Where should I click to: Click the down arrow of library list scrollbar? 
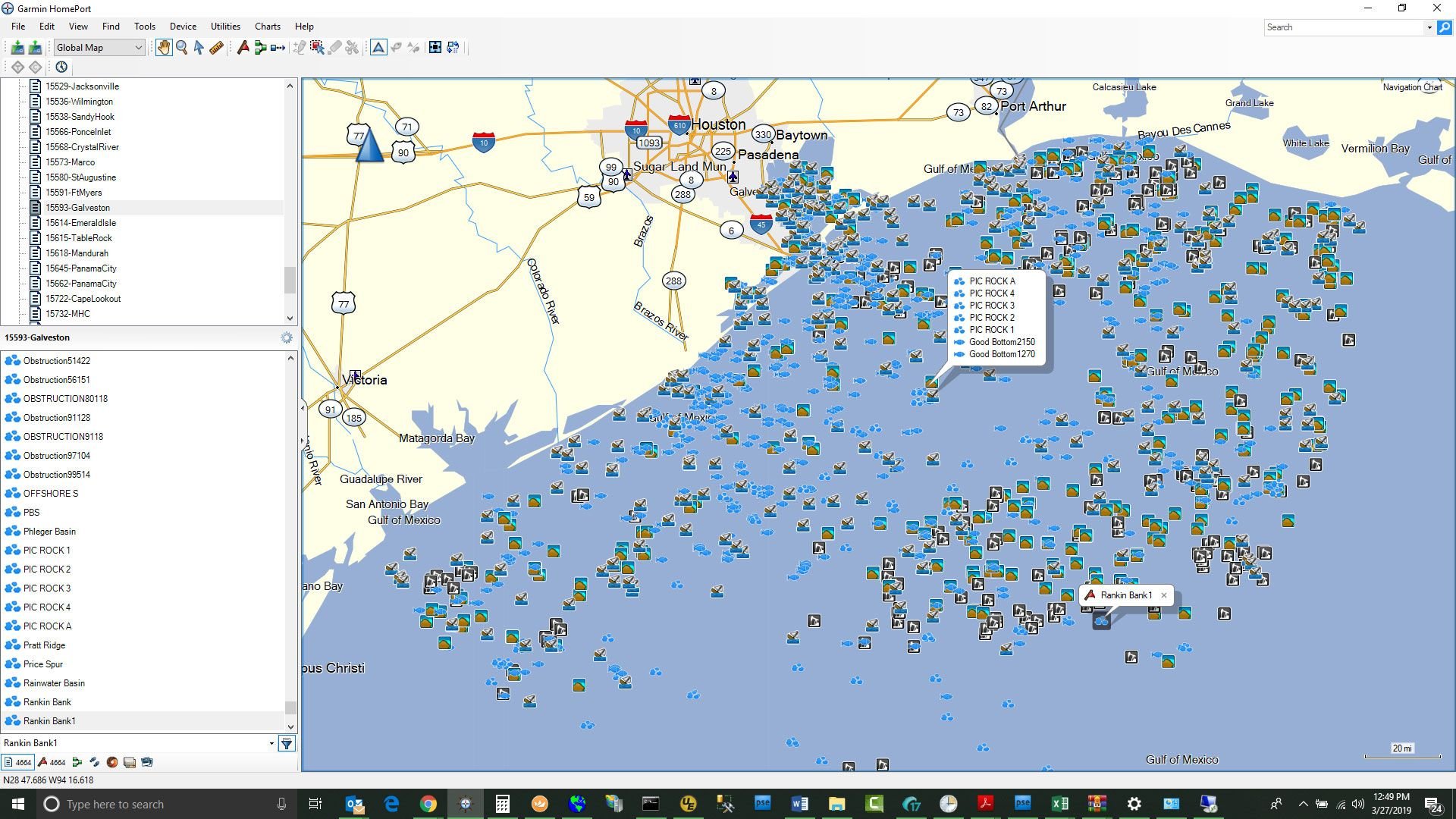coord(290,318)
